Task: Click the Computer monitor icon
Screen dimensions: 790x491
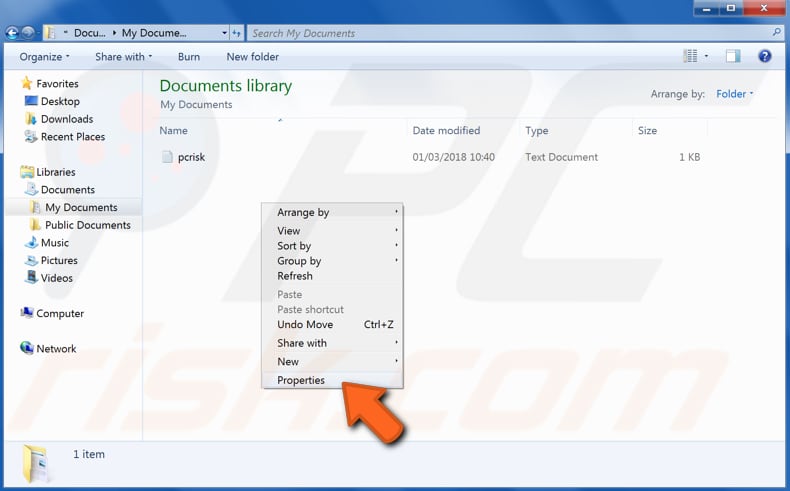Action: point(27,312)
